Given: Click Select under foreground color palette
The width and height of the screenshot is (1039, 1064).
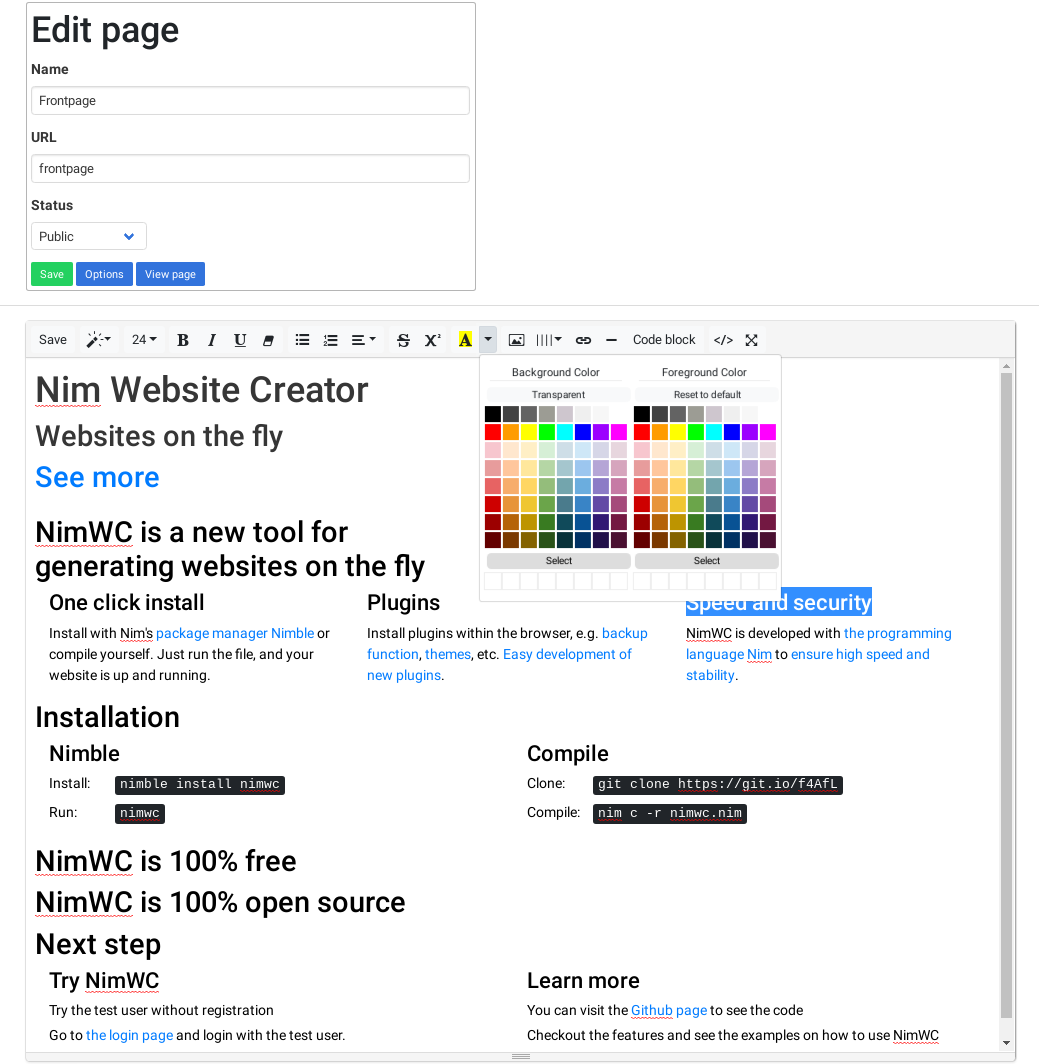Looking at the screenshot, I should coord(706,560).
